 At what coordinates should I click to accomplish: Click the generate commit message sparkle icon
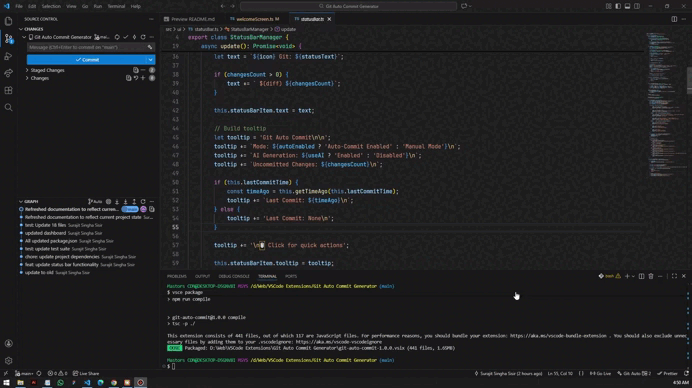[x=150, y=47]
